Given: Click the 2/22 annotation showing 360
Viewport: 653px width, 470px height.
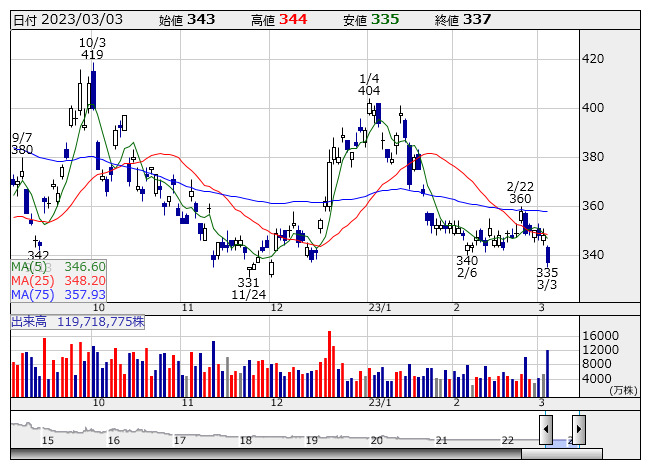Looking at the screenshot, I should [519, 192].
